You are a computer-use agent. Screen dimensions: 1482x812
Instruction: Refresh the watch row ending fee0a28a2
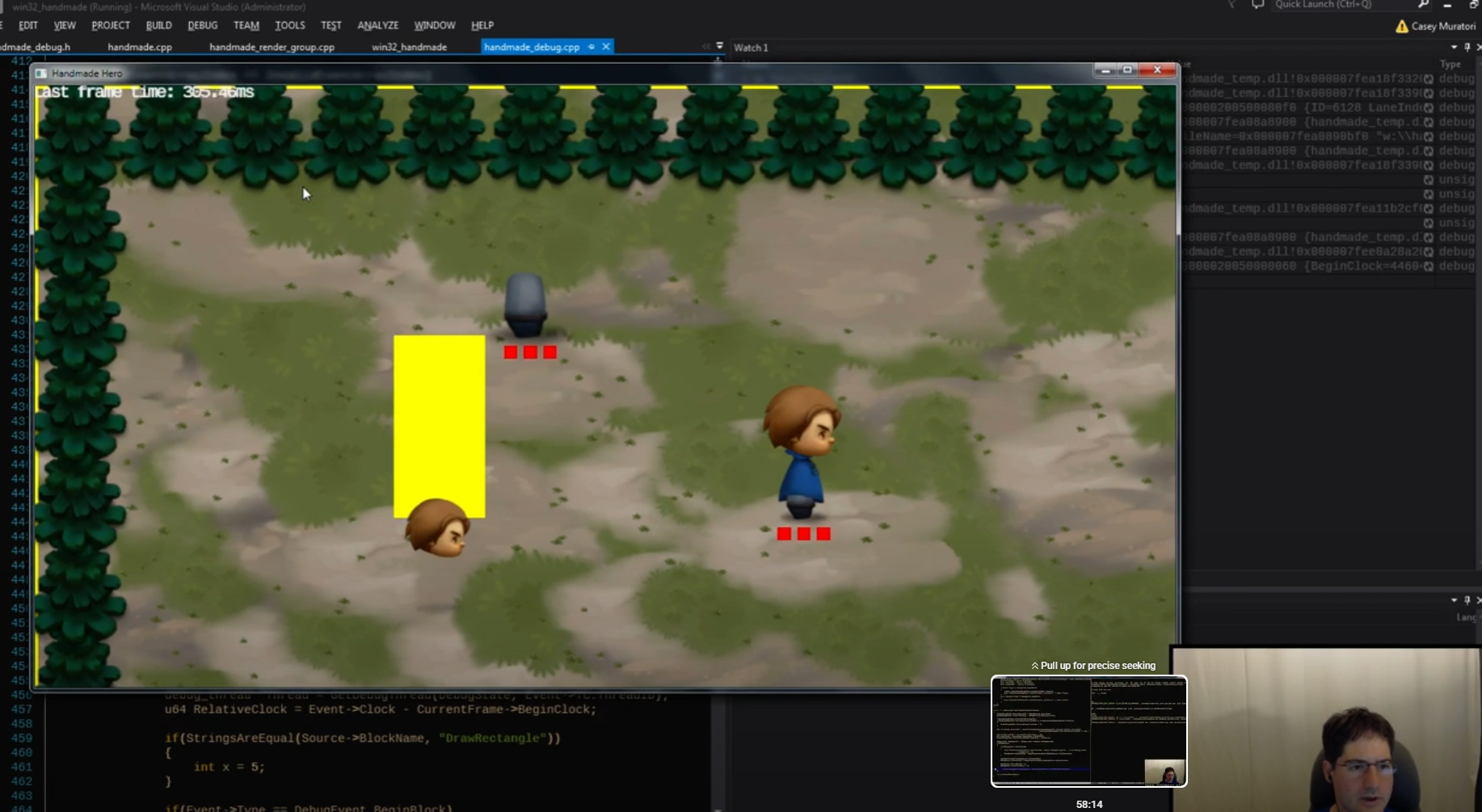tap(1429, 252)
